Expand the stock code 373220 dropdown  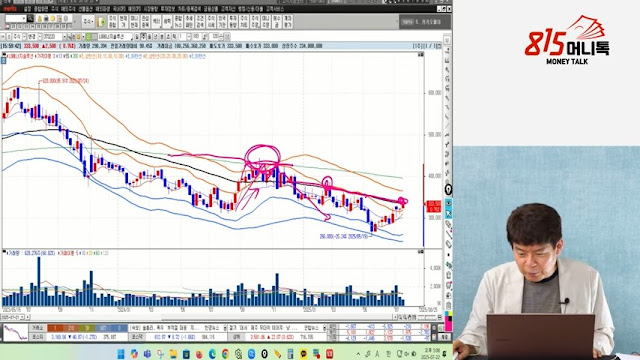tap(64, 37)
